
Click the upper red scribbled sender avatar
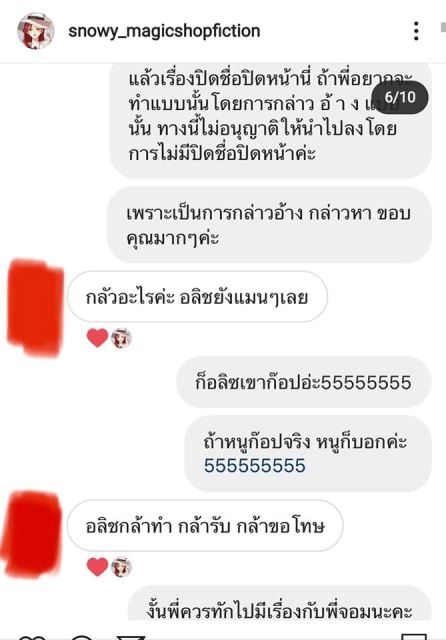click(x=35, y=307)
